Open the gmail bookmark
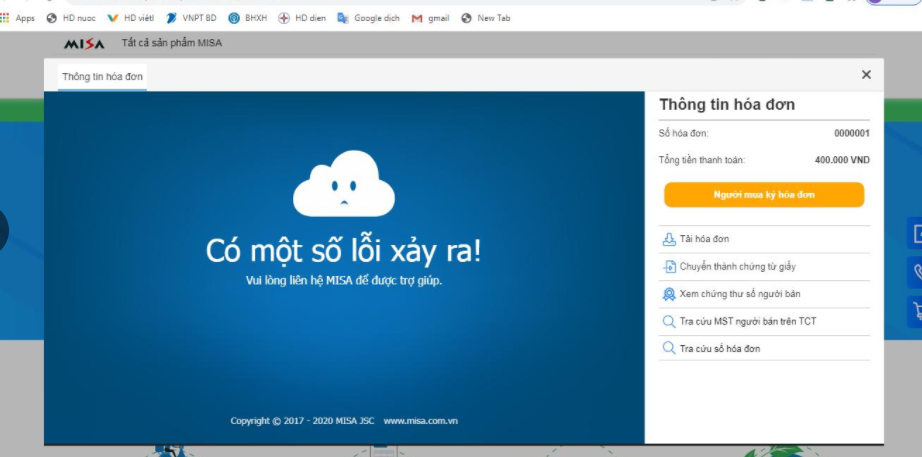The image size is (922, 457). click(x=431, y=18)
